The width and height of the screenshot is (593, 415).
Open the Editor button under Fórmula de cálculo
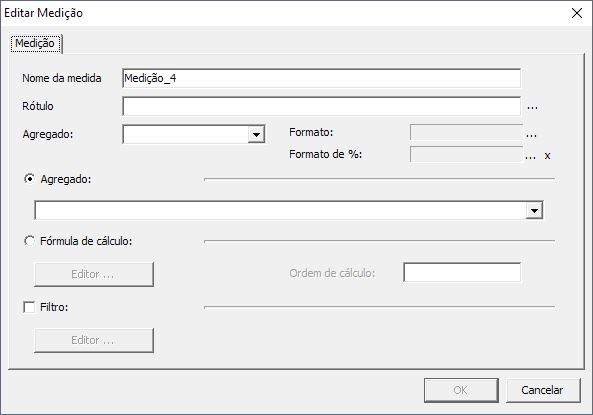(94, 274)
